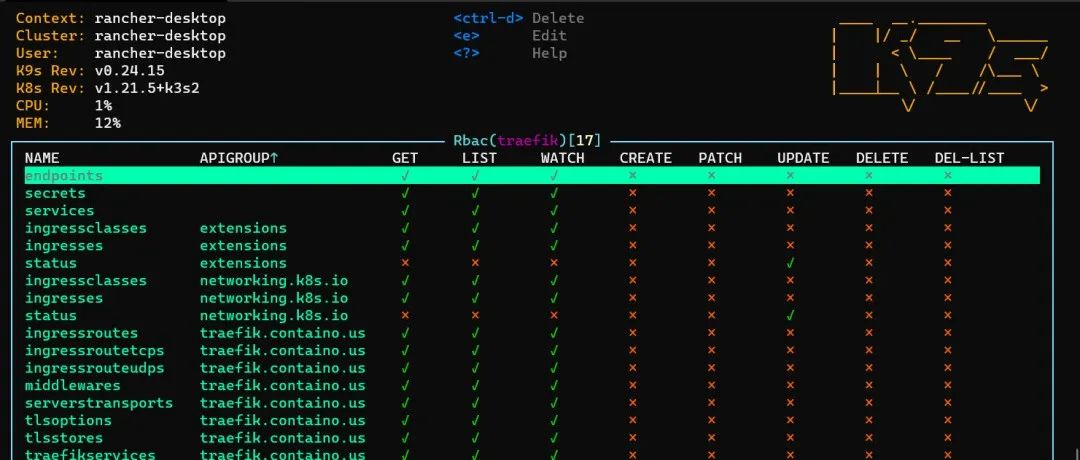Click the DELETE column header
The width and height of the screenshot is (1080, 460).
tap(882, 158)
